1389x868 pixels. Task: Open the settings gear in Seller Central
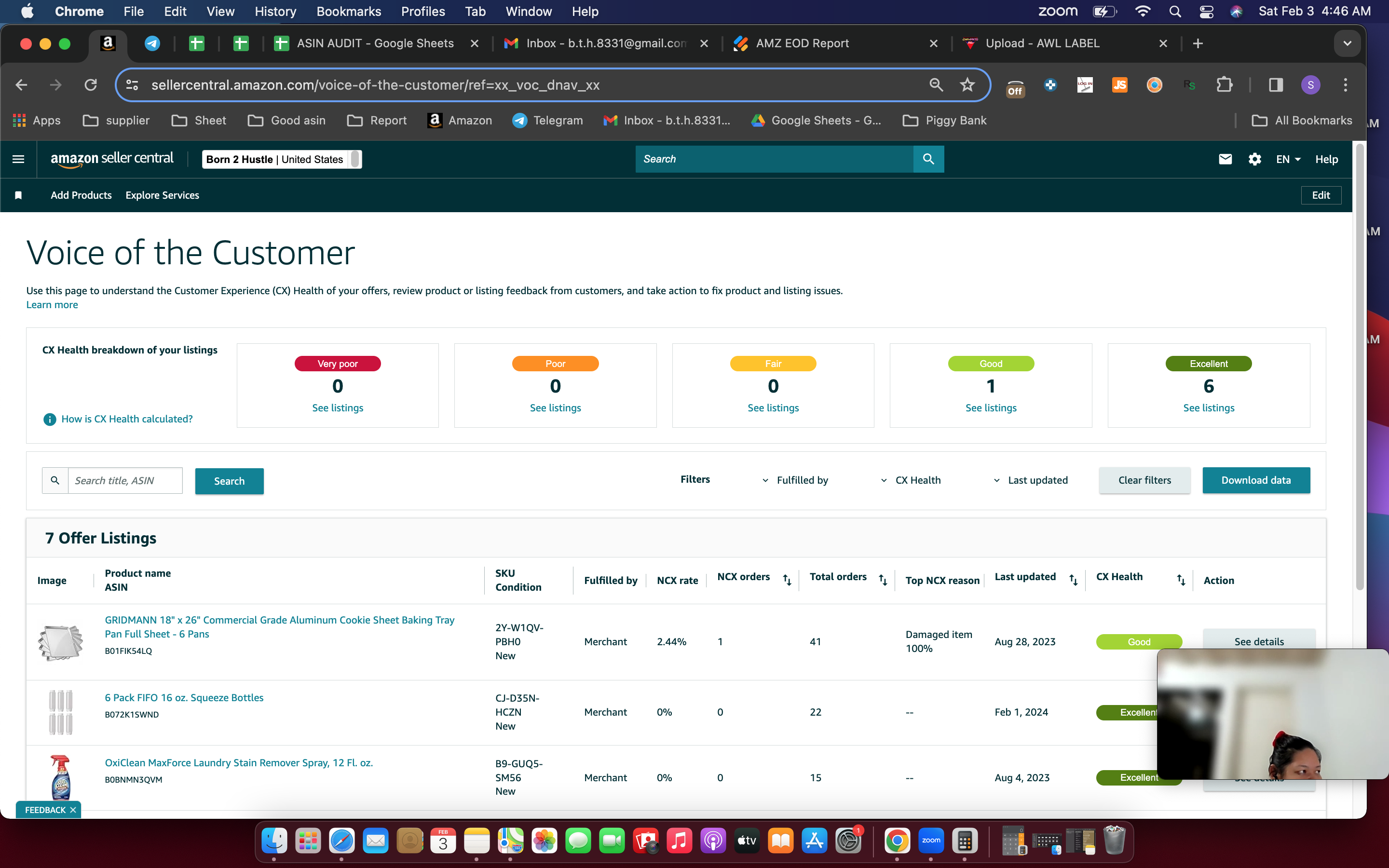(x=1255, y=159)
